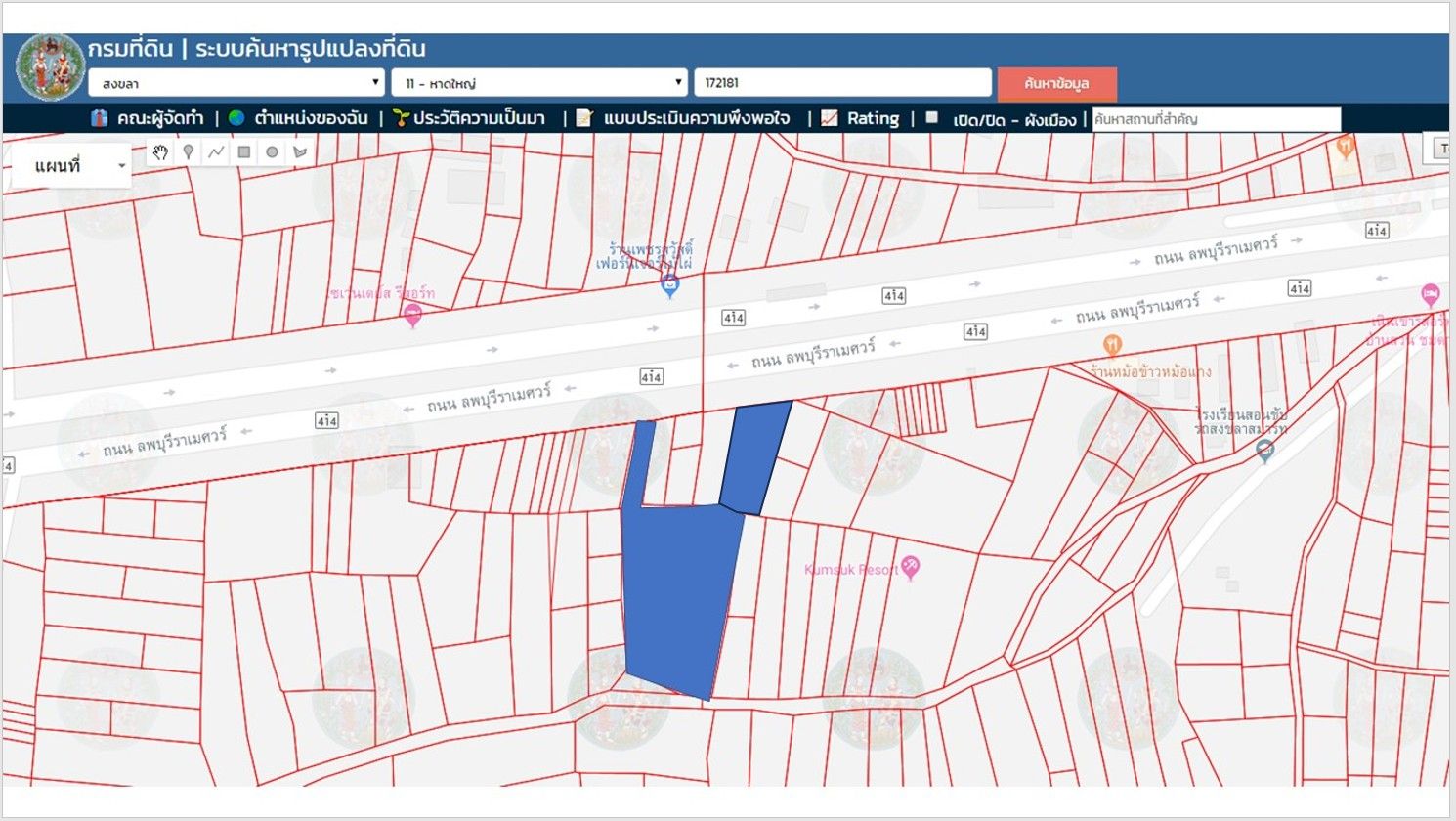Open แบบประเมินความพึงพอใจ survey link

click(683, 118)
